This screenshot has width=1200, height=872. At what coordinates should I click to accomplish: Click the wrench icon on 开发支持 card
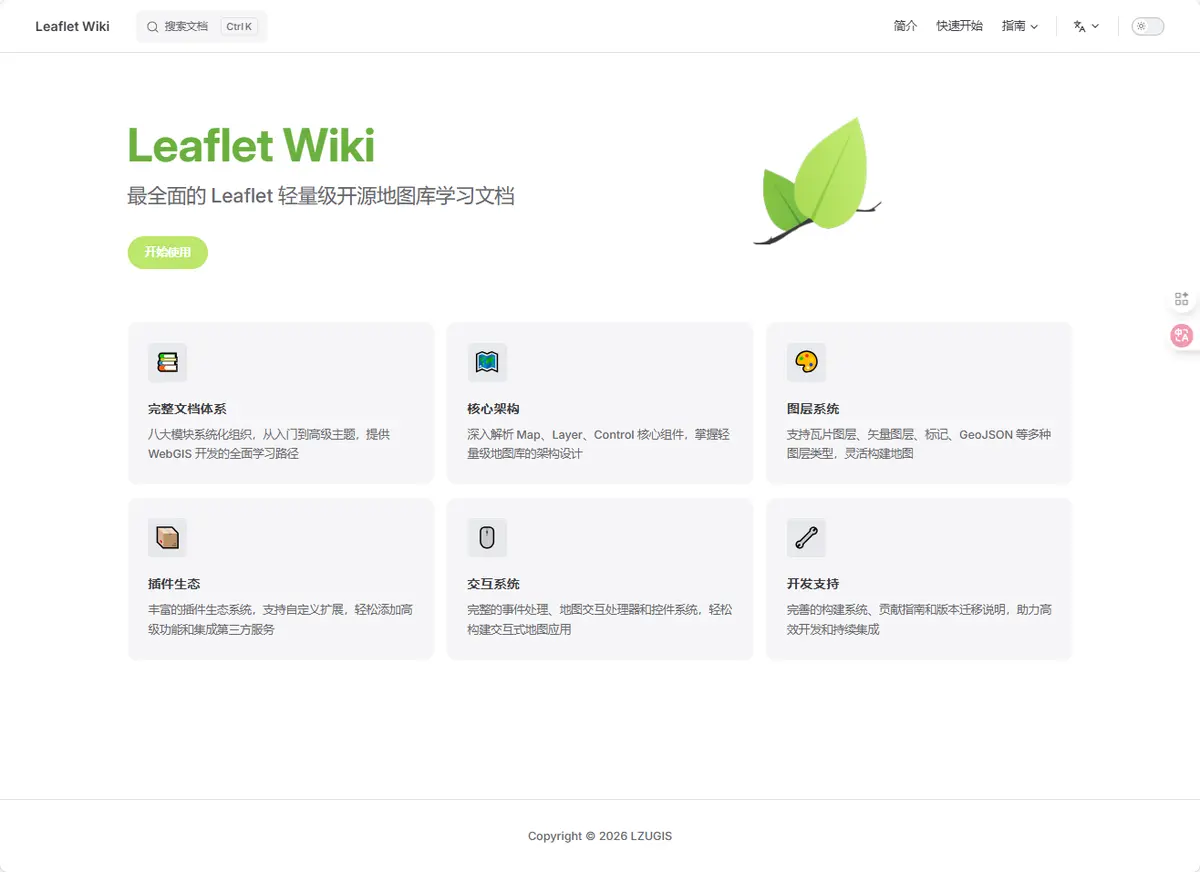[x=806, y=538]
